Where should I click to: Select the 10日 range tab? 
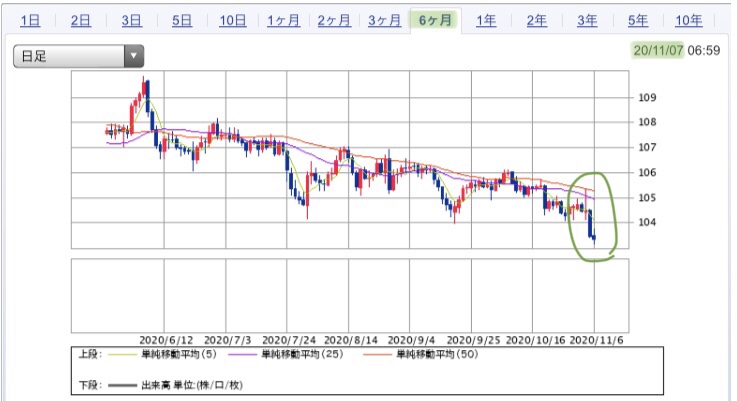click(x=233, y=21)
